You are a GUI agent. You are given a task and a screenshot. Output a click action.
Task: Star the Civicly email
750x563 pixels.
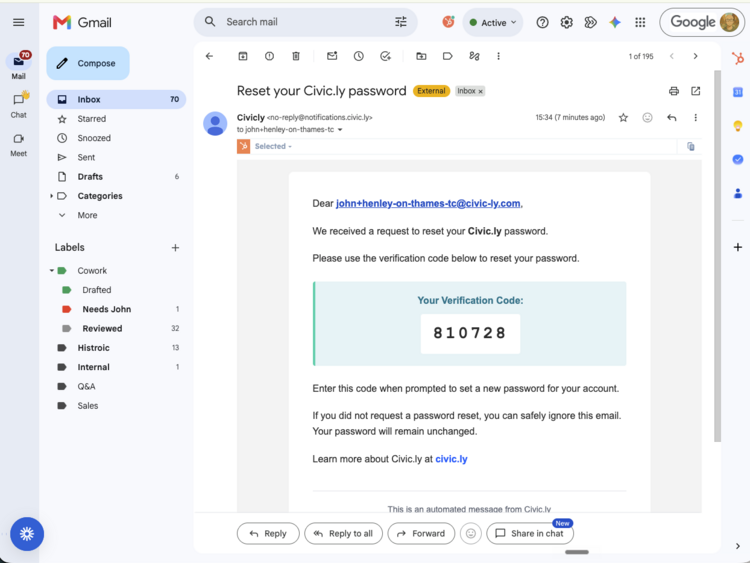(x=623, y=118)
